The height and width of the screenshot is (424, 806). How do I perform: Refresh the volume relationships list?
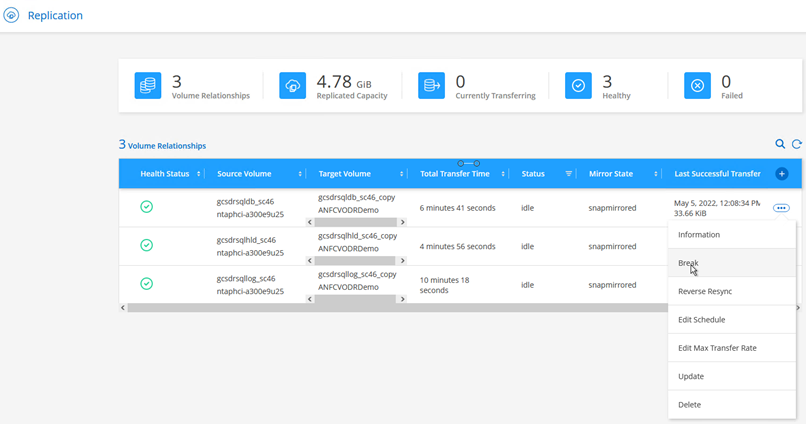click(x=796, y=145)
